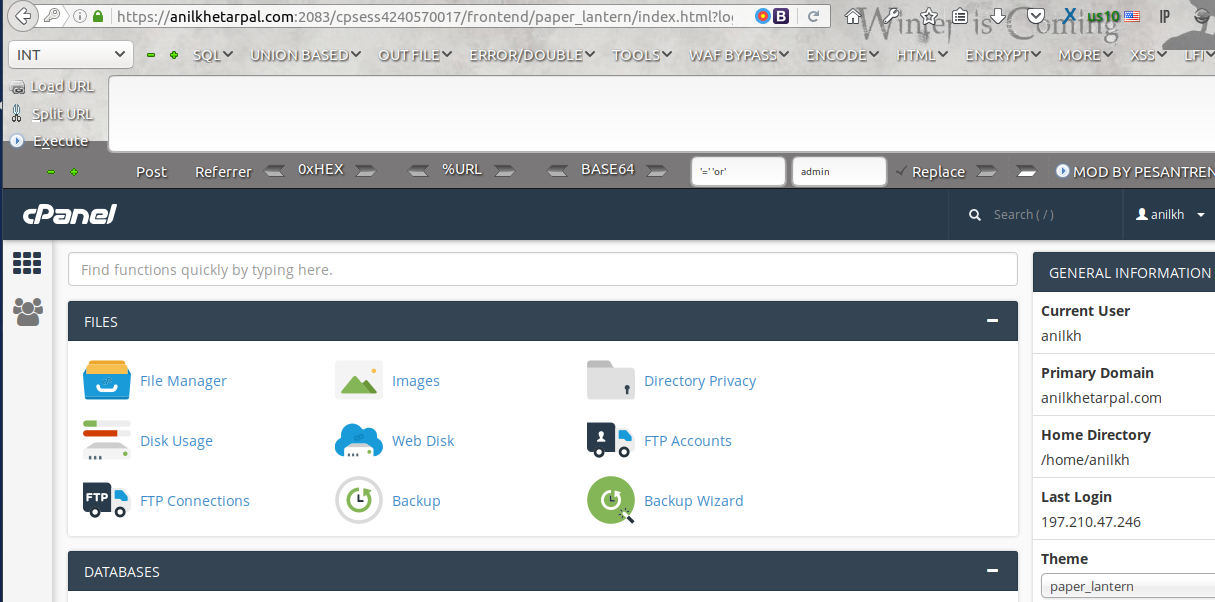Screen dimensions: 1215x602
Task: Open the FTP Accounts truck icon
Action: [x=611, y=441]
